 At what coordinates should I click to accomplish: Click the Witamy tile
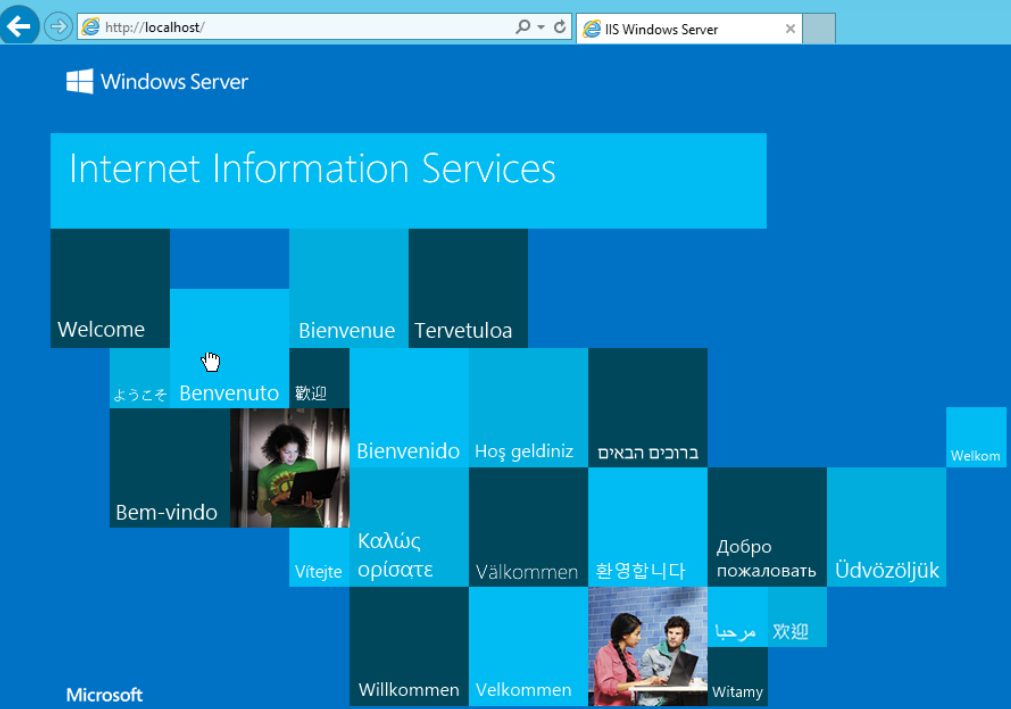pyautogui.click(x=738, y=676)
